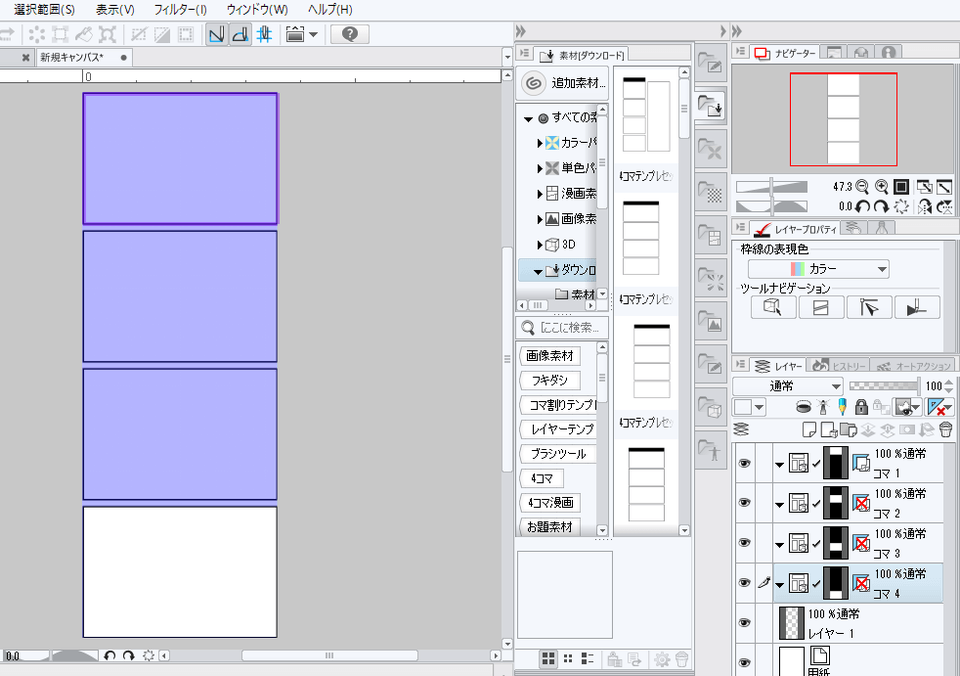Click the zoom out icon in Navigator

click(x=862, y=187)
